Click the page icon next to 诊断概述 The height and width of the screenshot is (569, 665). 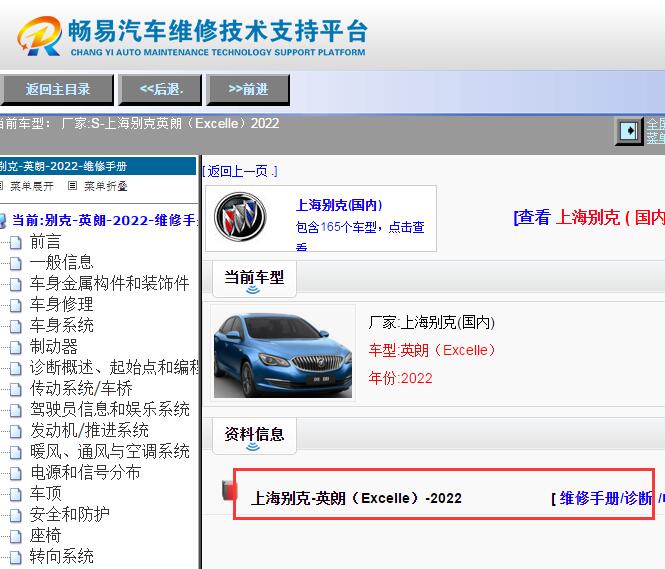[x=16, y=369]
